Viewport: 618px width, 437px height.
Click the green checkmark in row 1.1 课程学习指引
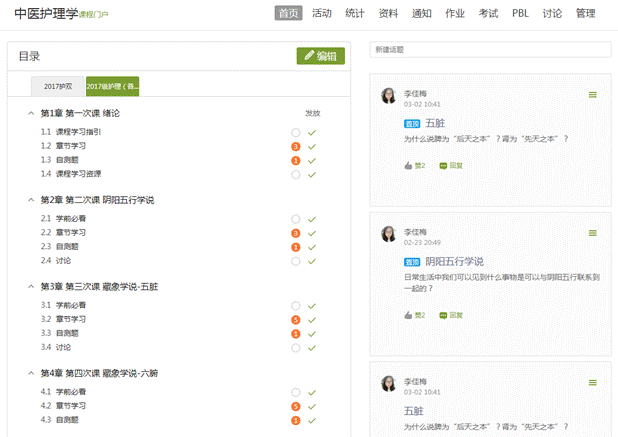312,132
